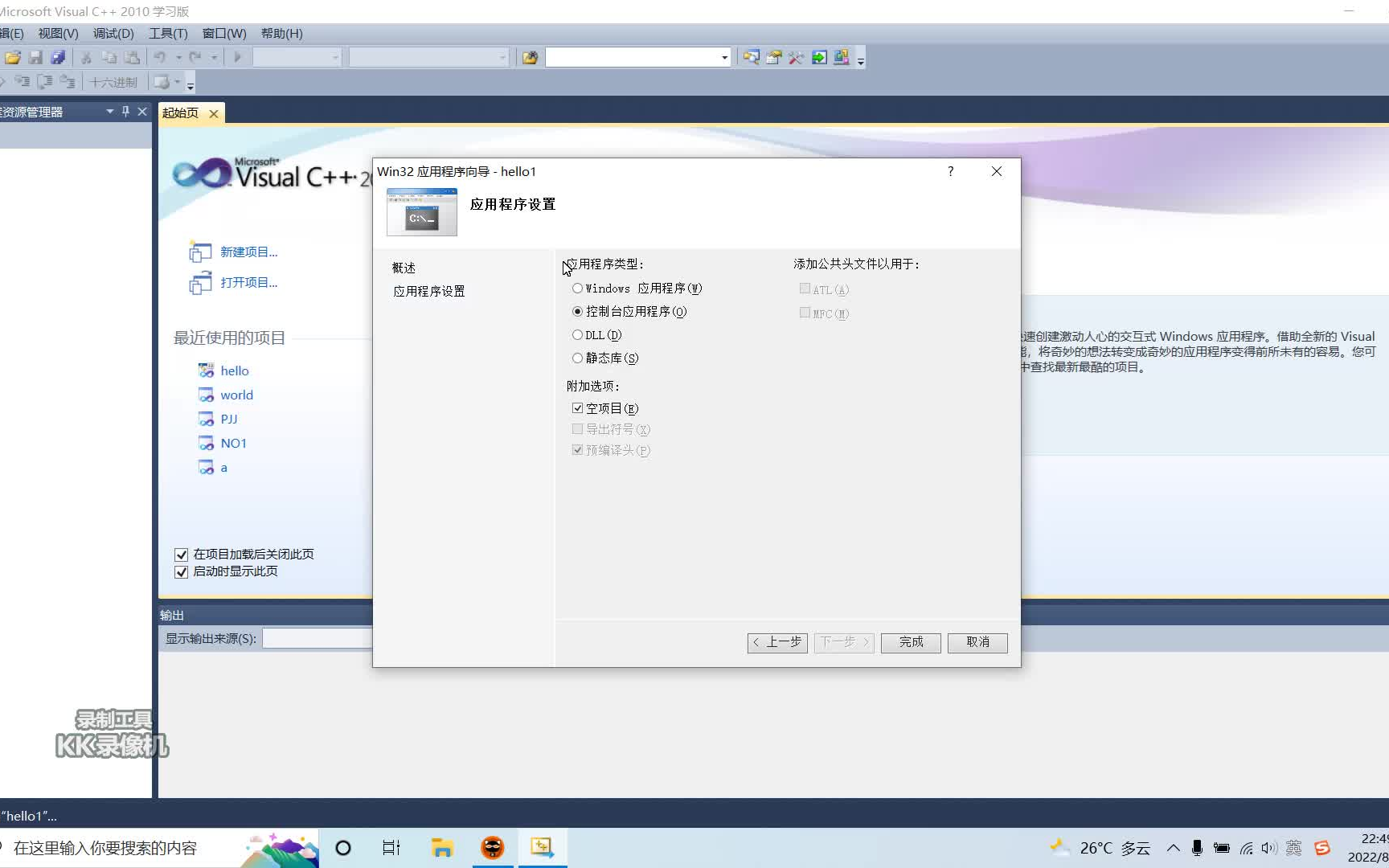Click the volume speaker tray icon
The width and height of the screenshot is (1389, 868).
tap(1269, 848)
